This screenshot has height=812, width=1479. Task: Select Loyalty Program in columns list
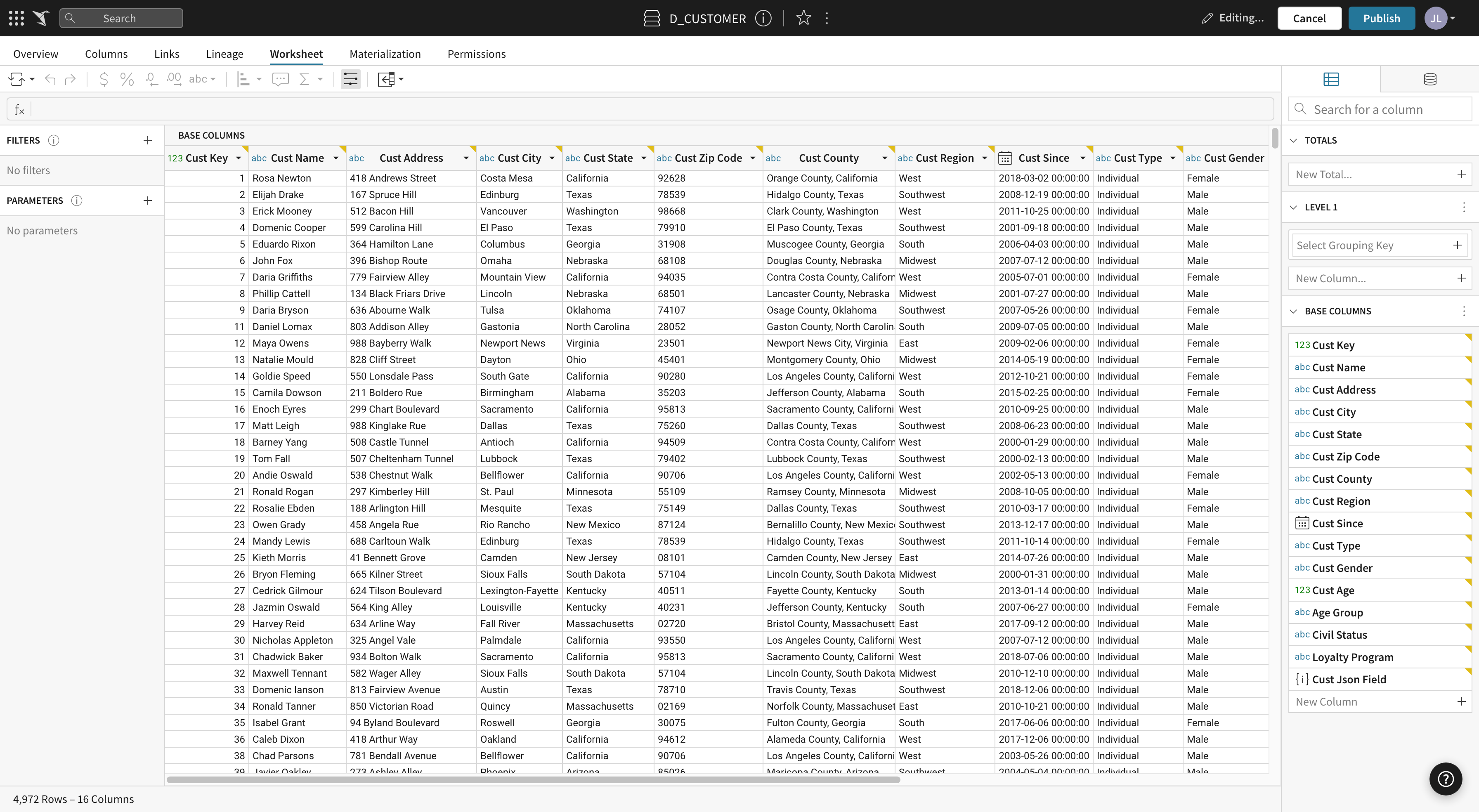tap(1380, 657)
